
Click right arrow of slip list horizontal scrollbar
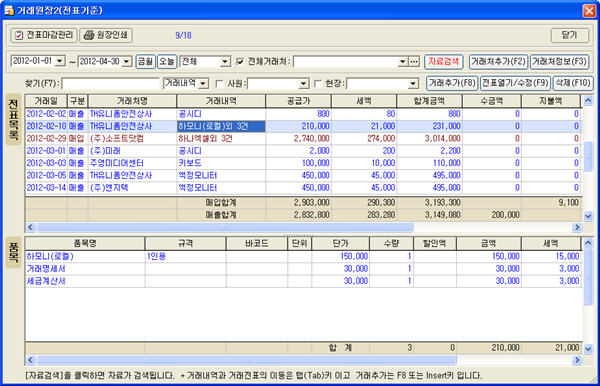[x=577, y=228]
